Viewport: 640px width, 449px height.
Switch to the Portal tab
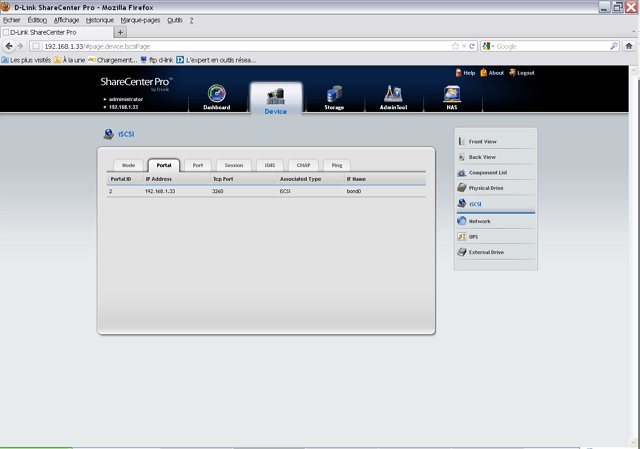pyautogui.click(x=164, y=165)
